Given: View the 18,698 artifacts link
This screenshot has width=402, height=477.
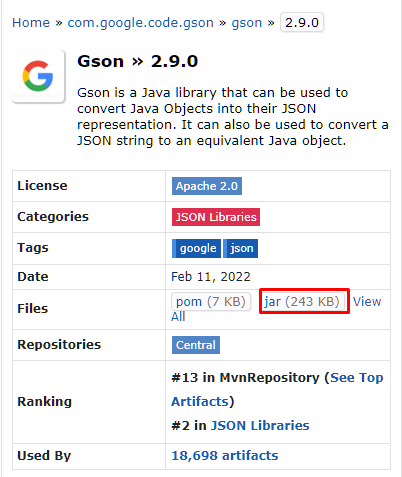Looking at the screenshot, I should point(224,456).
